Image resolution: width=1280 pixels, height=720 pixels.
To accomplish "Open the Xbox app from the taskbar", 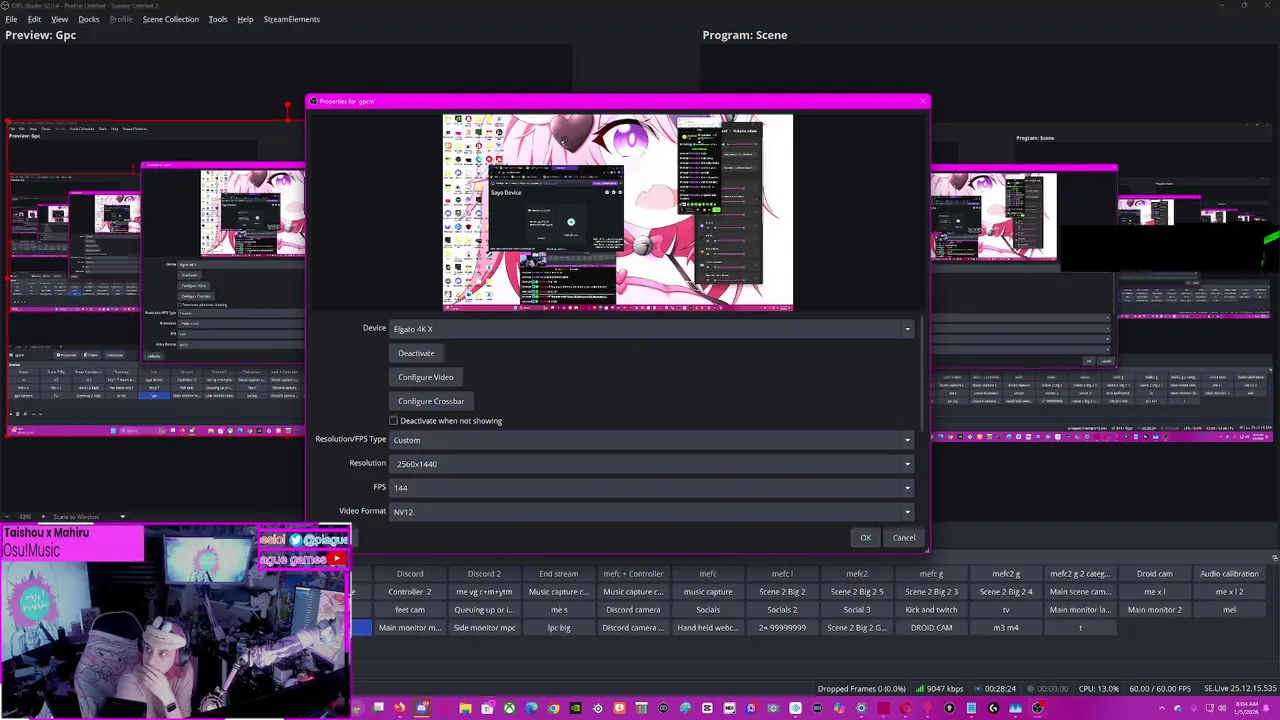I will click(x=509, y=709).
